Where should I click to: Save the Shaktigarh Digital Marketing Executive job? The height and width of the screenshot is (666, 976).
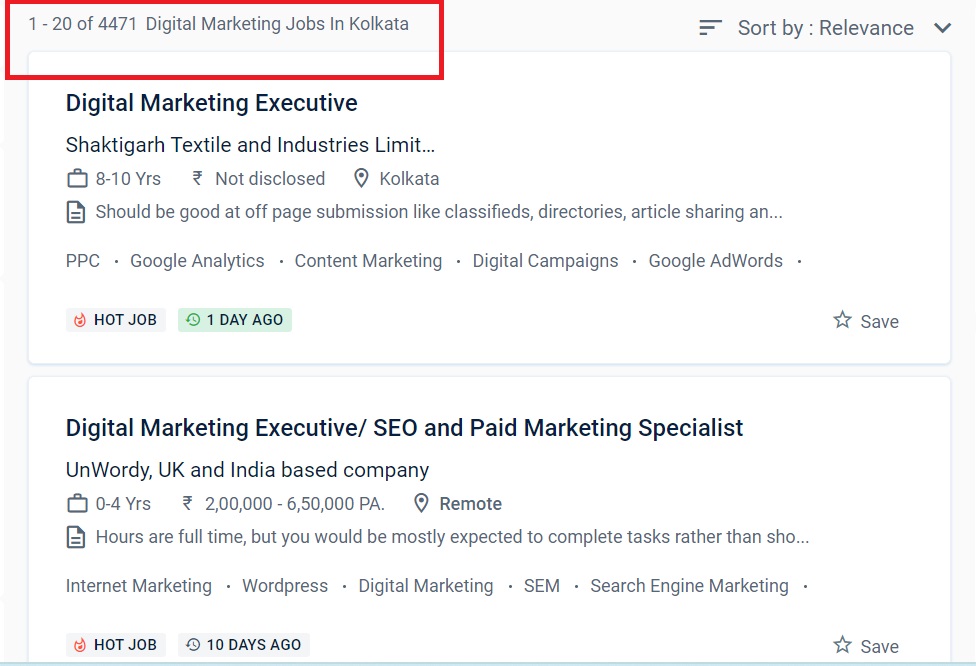[866, 321]
